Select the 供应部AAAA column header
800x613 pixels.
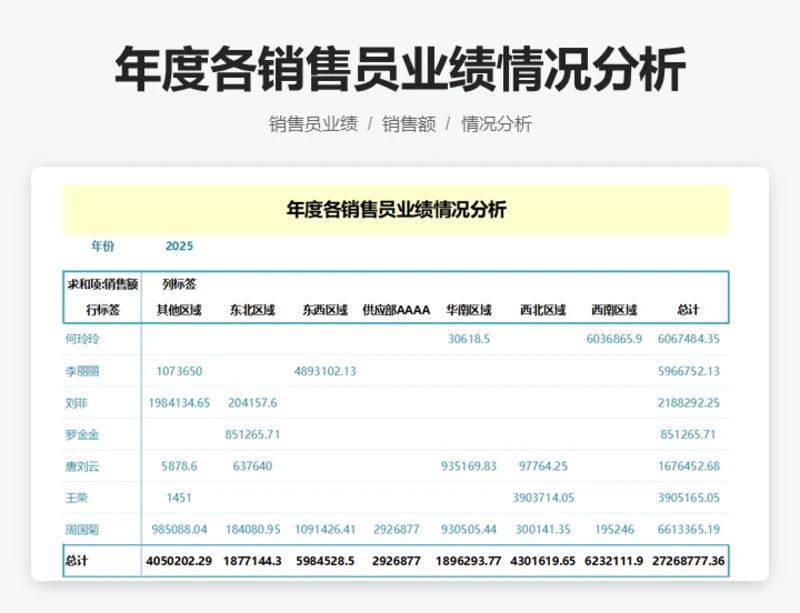(x=396, y=310)
